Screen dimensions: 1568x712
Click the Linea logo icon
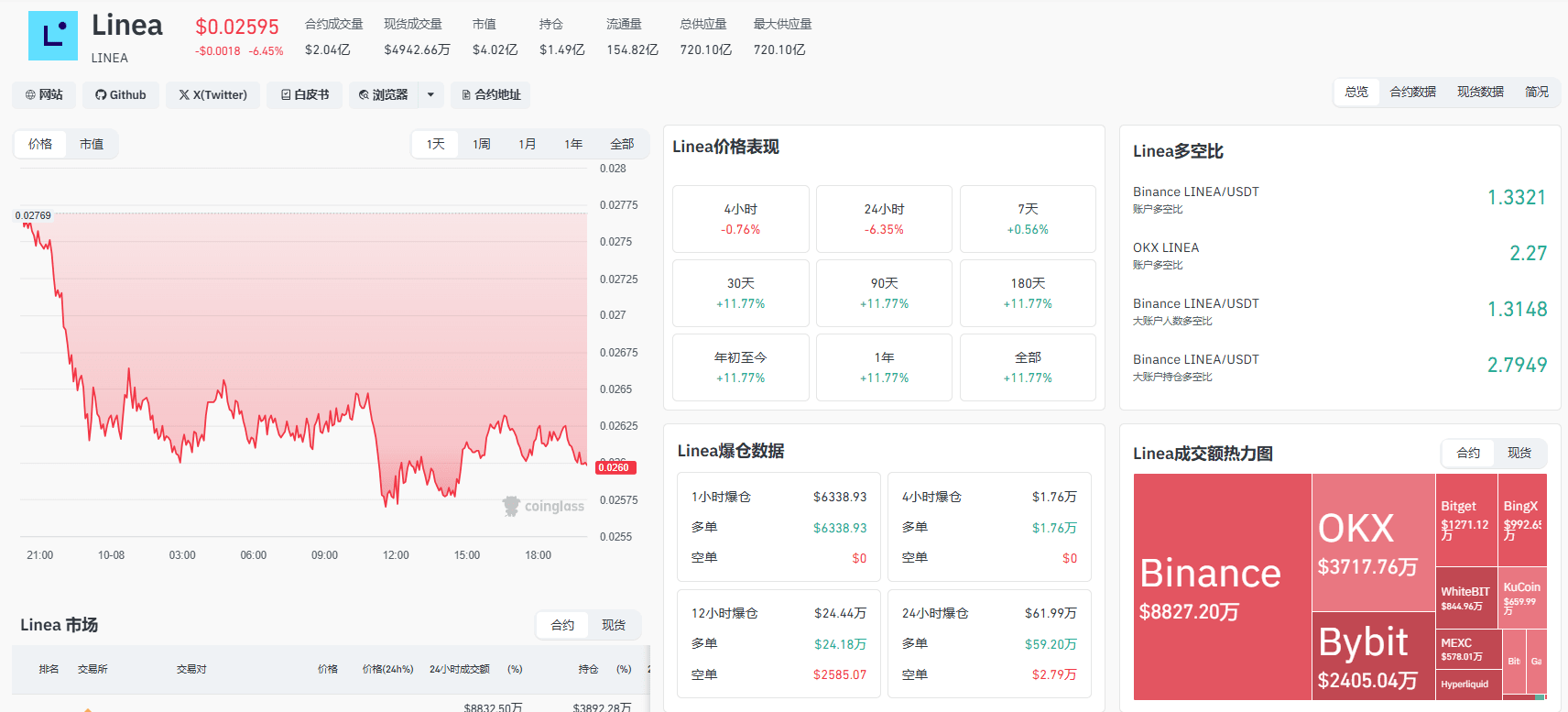coord(53,36)
